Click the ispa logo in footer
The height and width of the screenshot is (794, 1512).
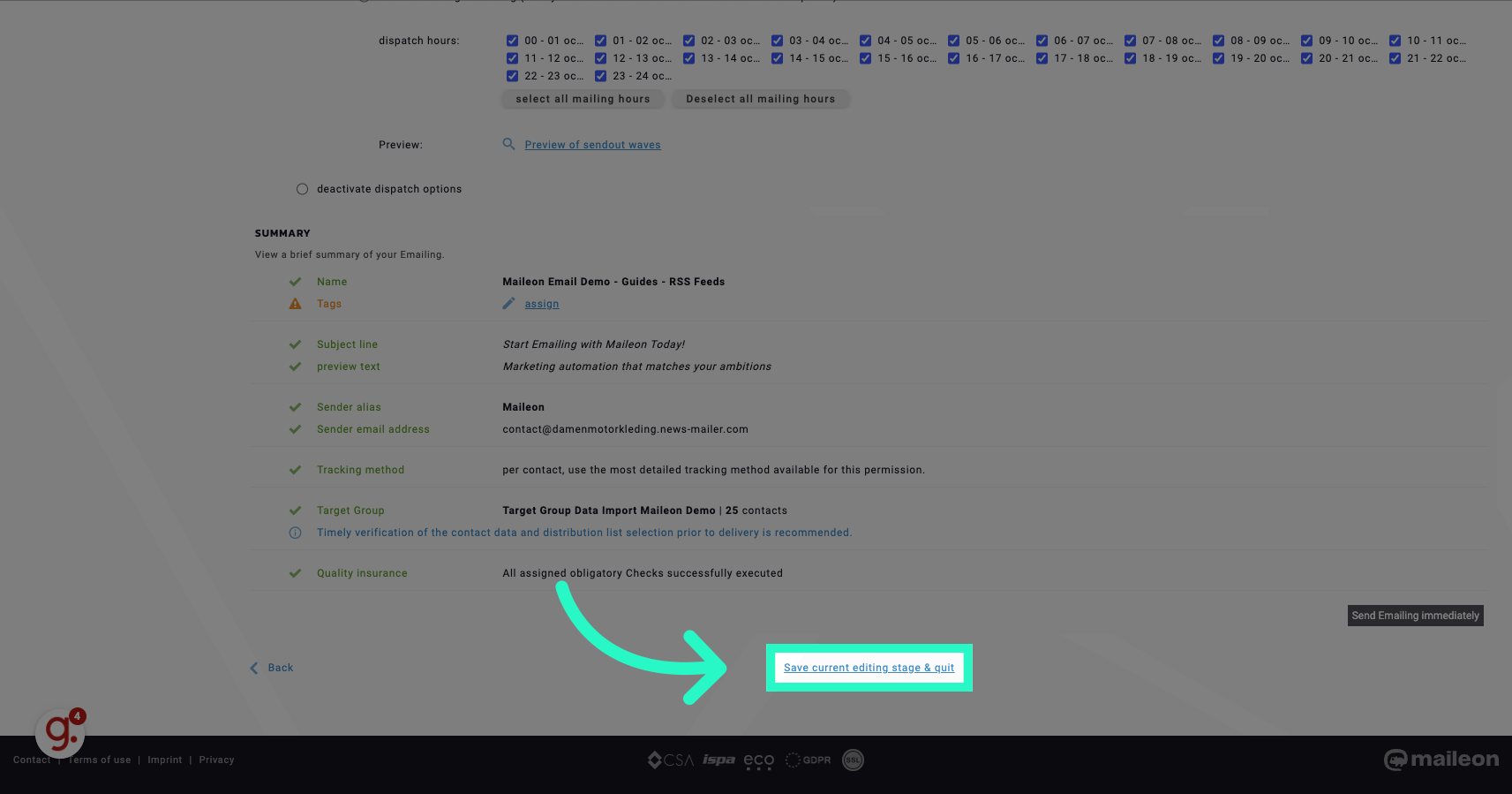pos(718,760)
